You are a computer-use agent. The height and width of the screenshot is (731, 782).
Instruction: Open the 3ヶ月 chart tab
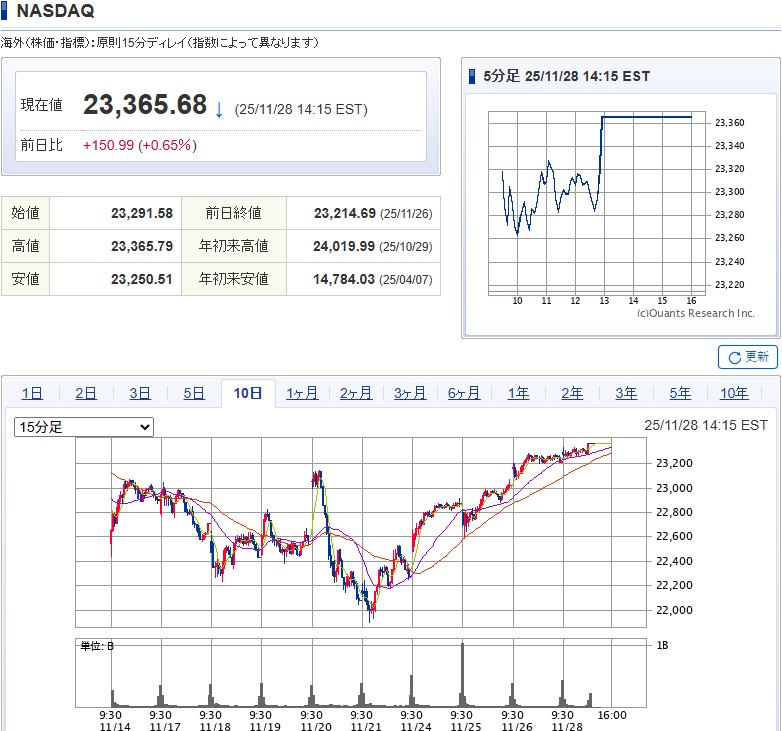coord(410,394)
